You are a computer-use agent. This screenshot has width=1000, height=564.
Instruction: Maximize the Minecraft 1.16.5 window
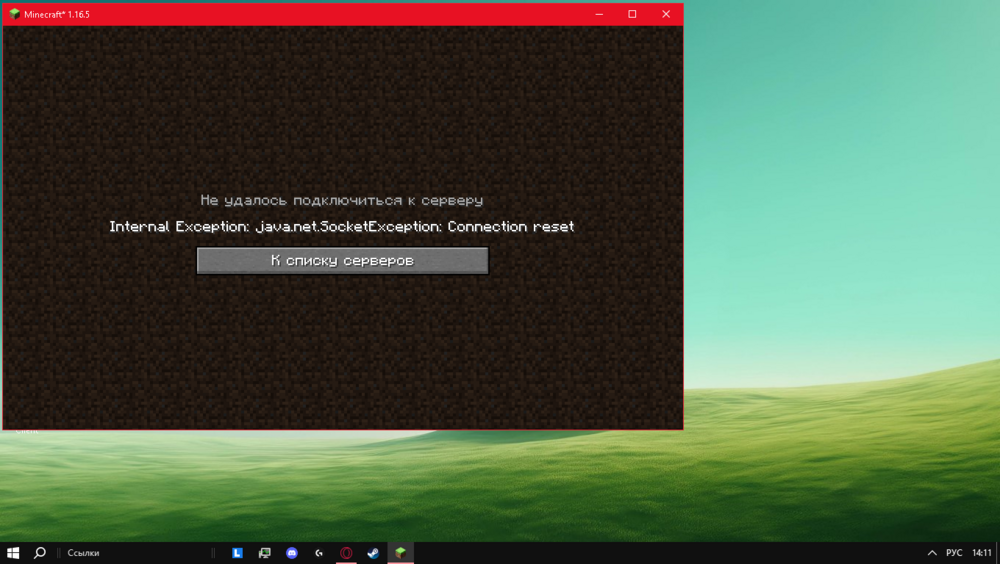pyautogui.click(x=632, y=14)
